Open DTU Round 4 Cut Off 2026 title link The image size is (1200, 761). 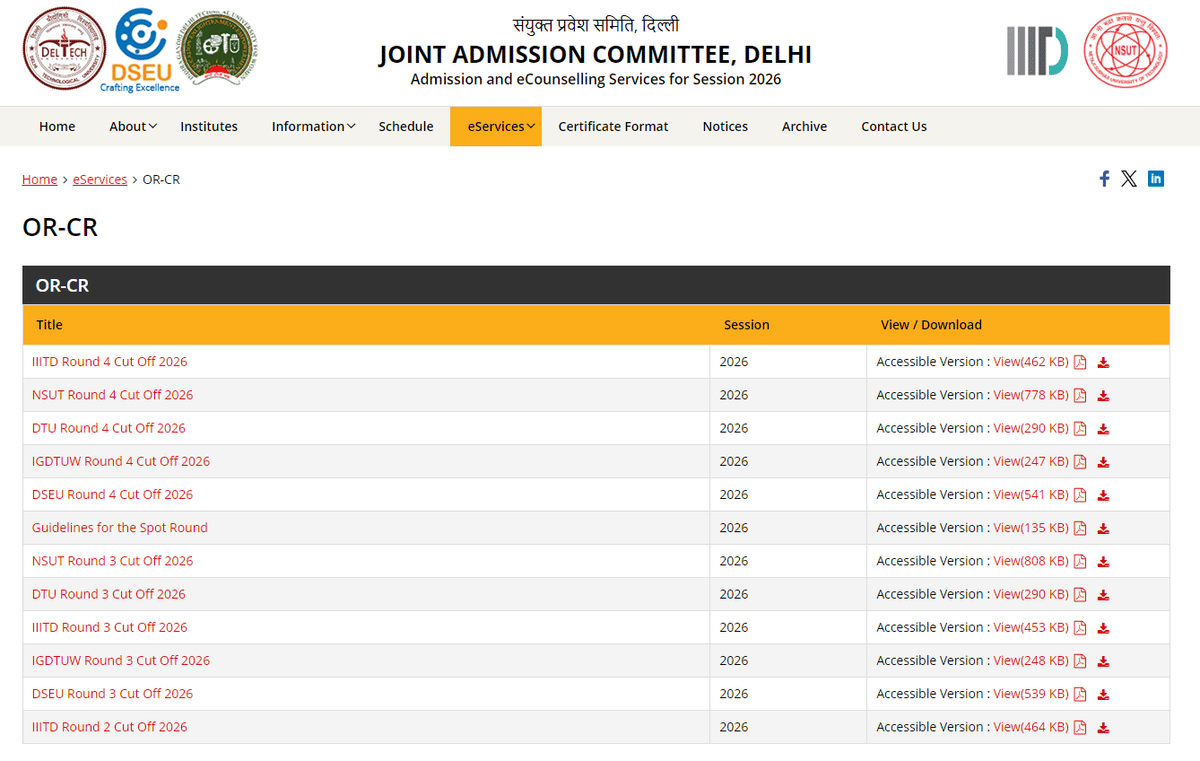pyautogui.click(x=108, y=428)
